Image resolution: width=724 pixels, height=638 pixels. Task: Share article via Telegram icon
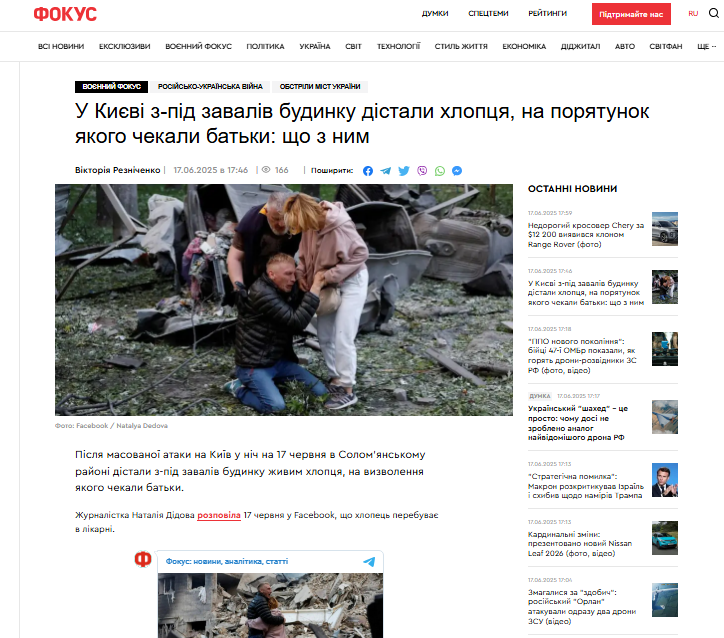[386, 171]
